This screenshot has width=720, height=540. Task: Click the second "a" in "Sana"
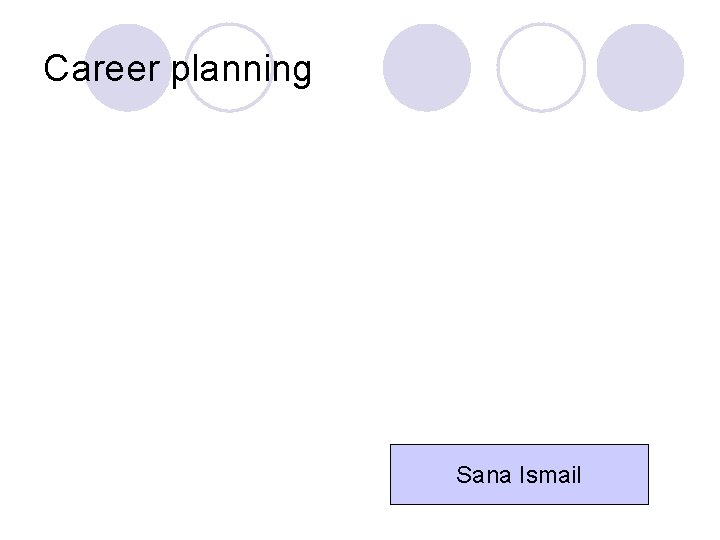point(504,476)
